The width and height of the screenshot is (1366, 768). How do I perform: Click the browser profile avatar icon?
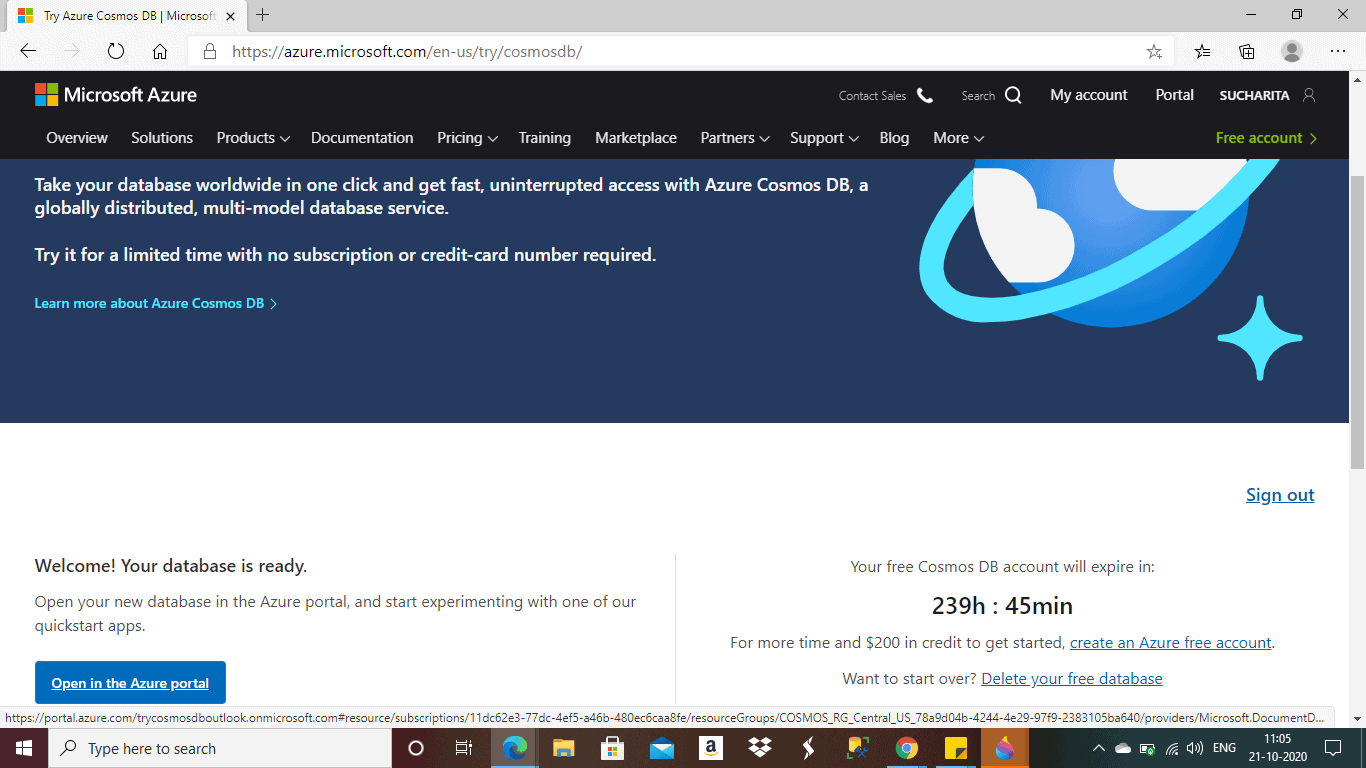[x=1292, y=51]
